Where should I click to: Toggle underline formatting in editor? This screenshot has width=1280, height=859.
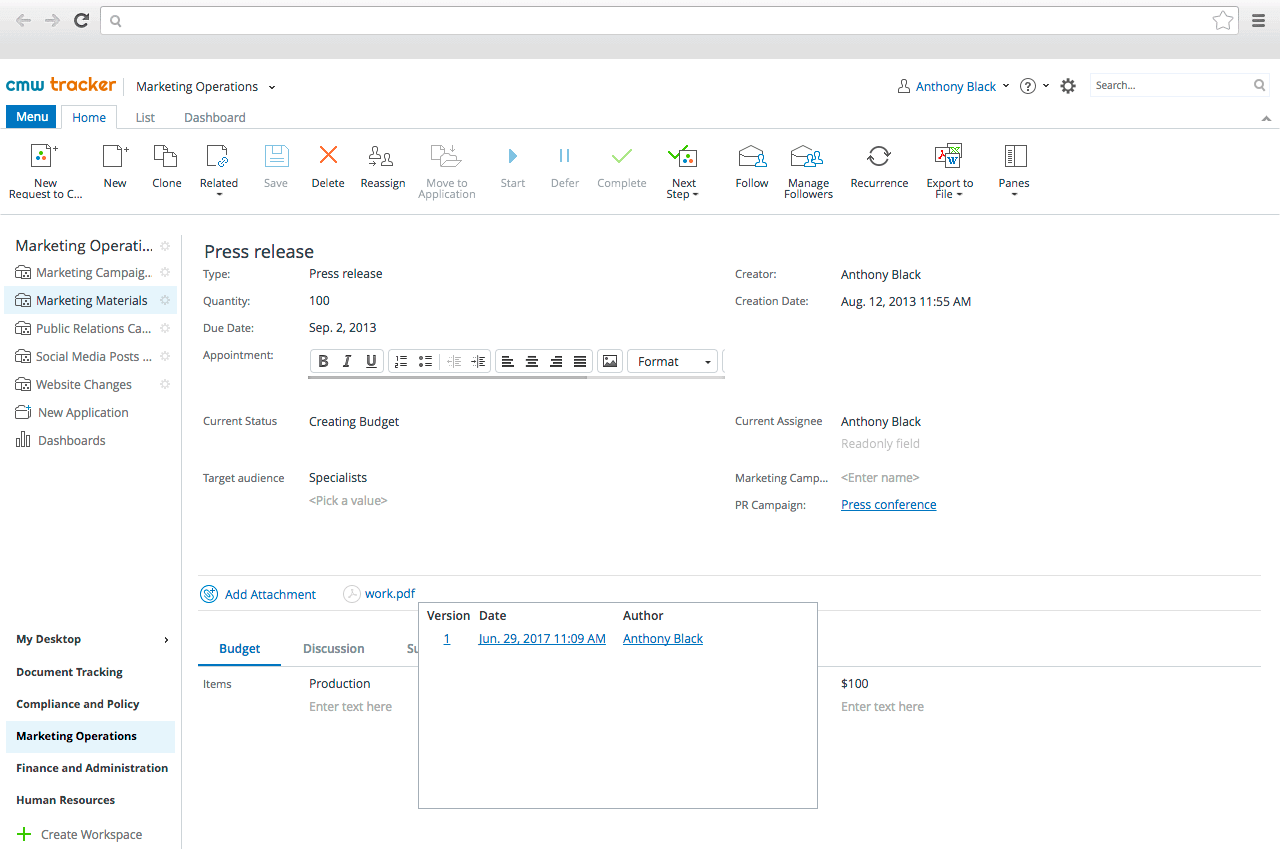(x=371, y=362)
